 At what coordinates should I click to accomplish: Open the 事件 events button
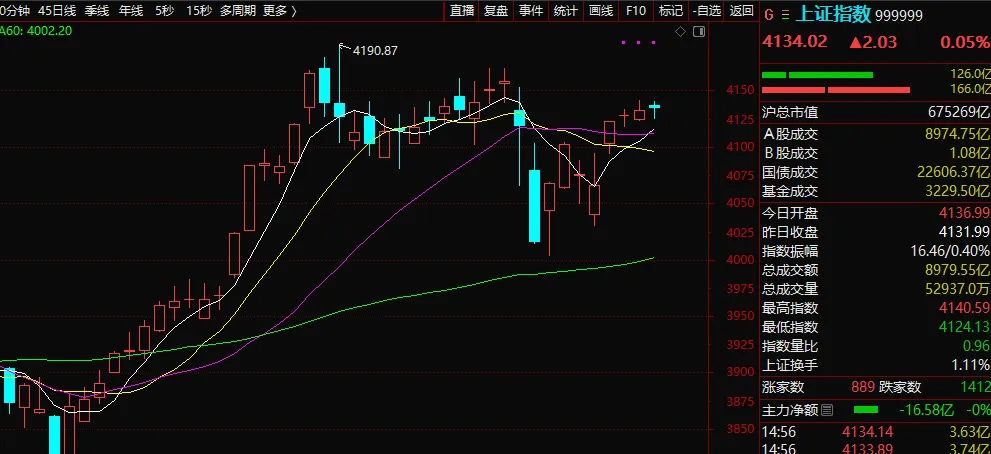pyautogui.click(x=531, y=11)
